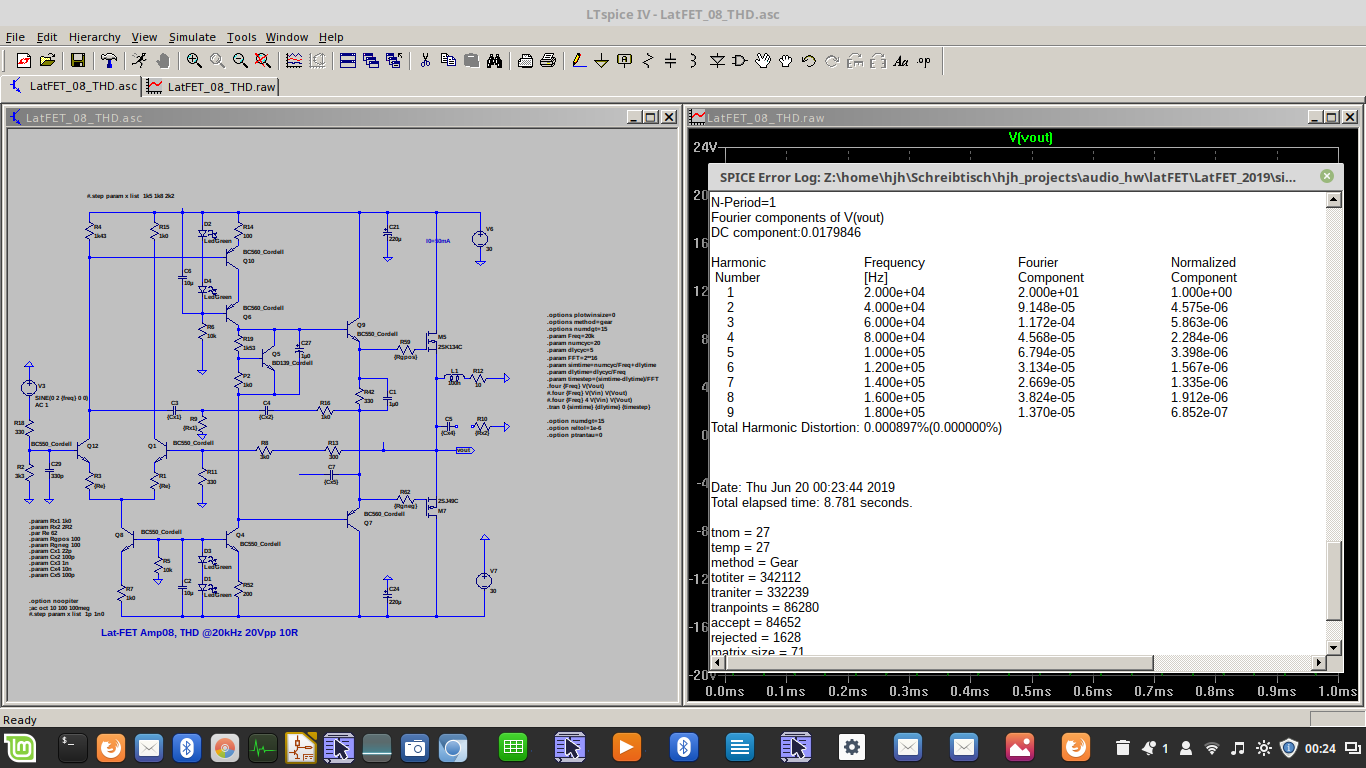1366x768 pixels.
Task: Click the Print printer icon
Action: [548, 61]
